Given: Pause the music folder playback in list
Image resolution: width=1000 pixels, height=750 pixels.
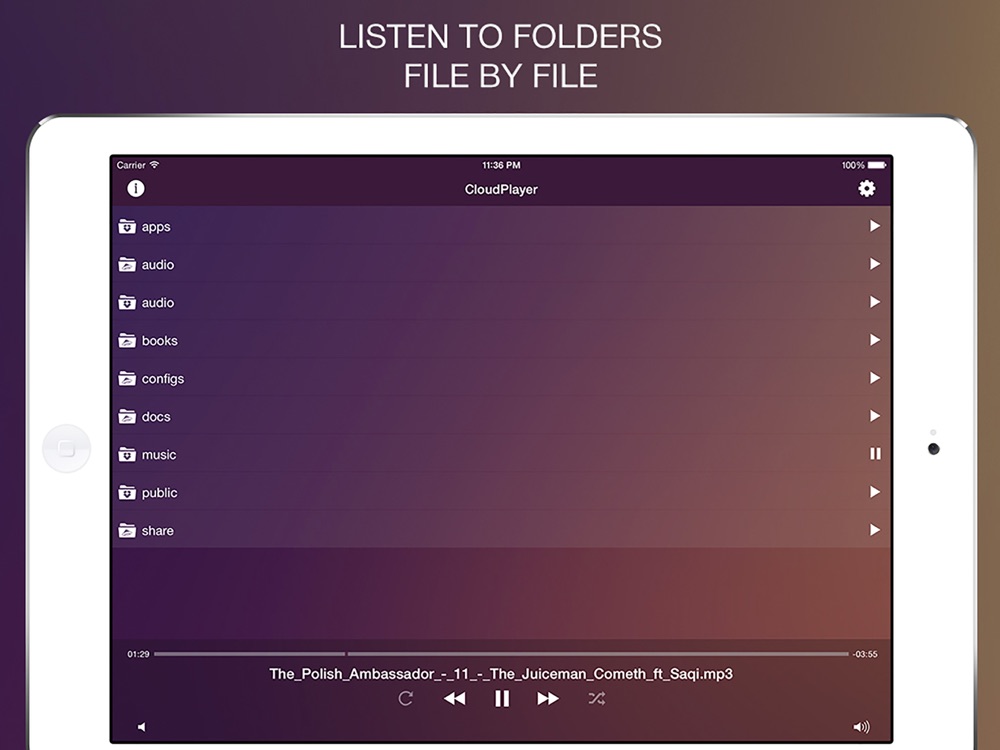Looking at the screenshot, I should (875, 453).
